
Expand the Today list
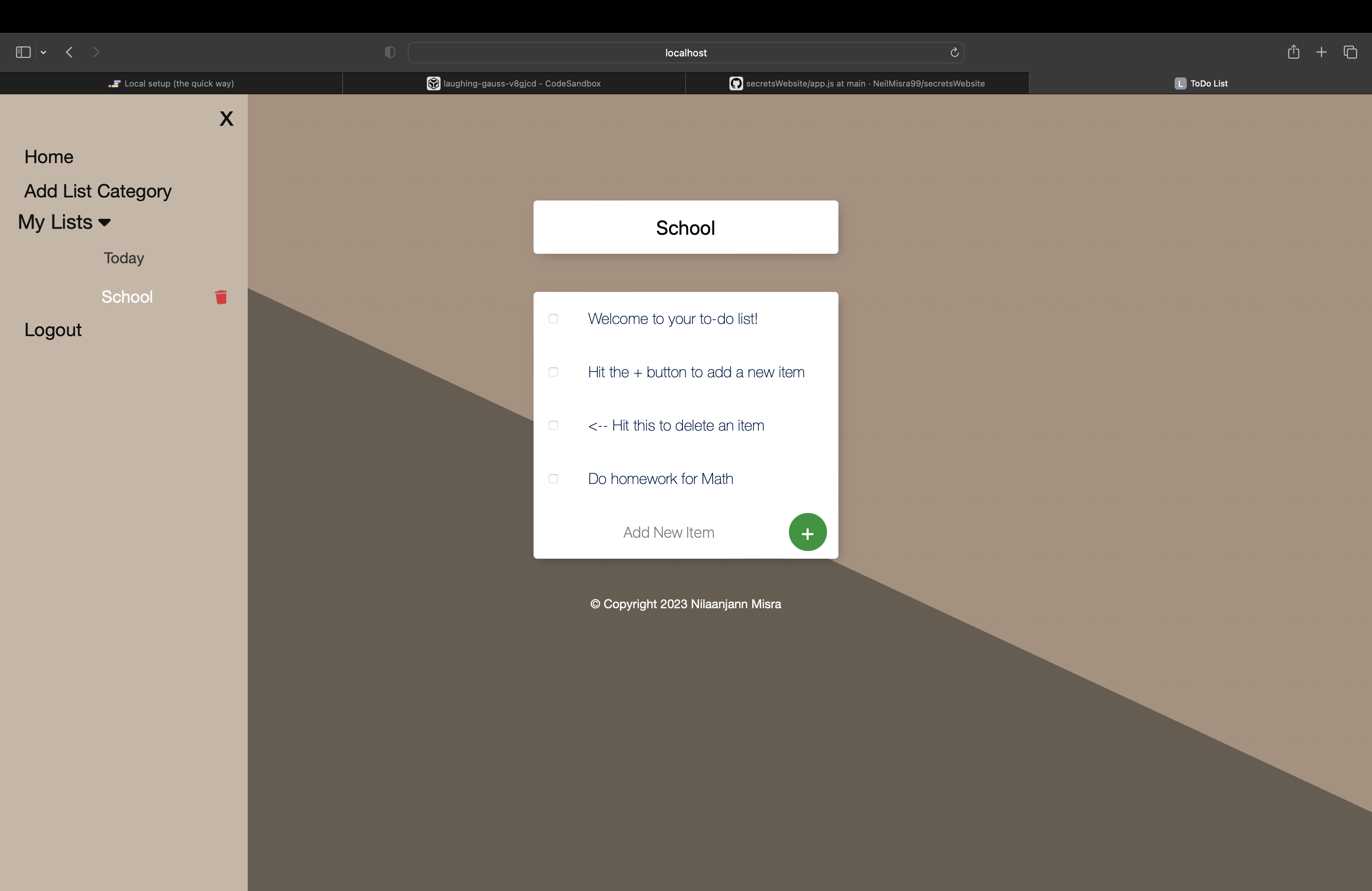click(x=123, y=258)
